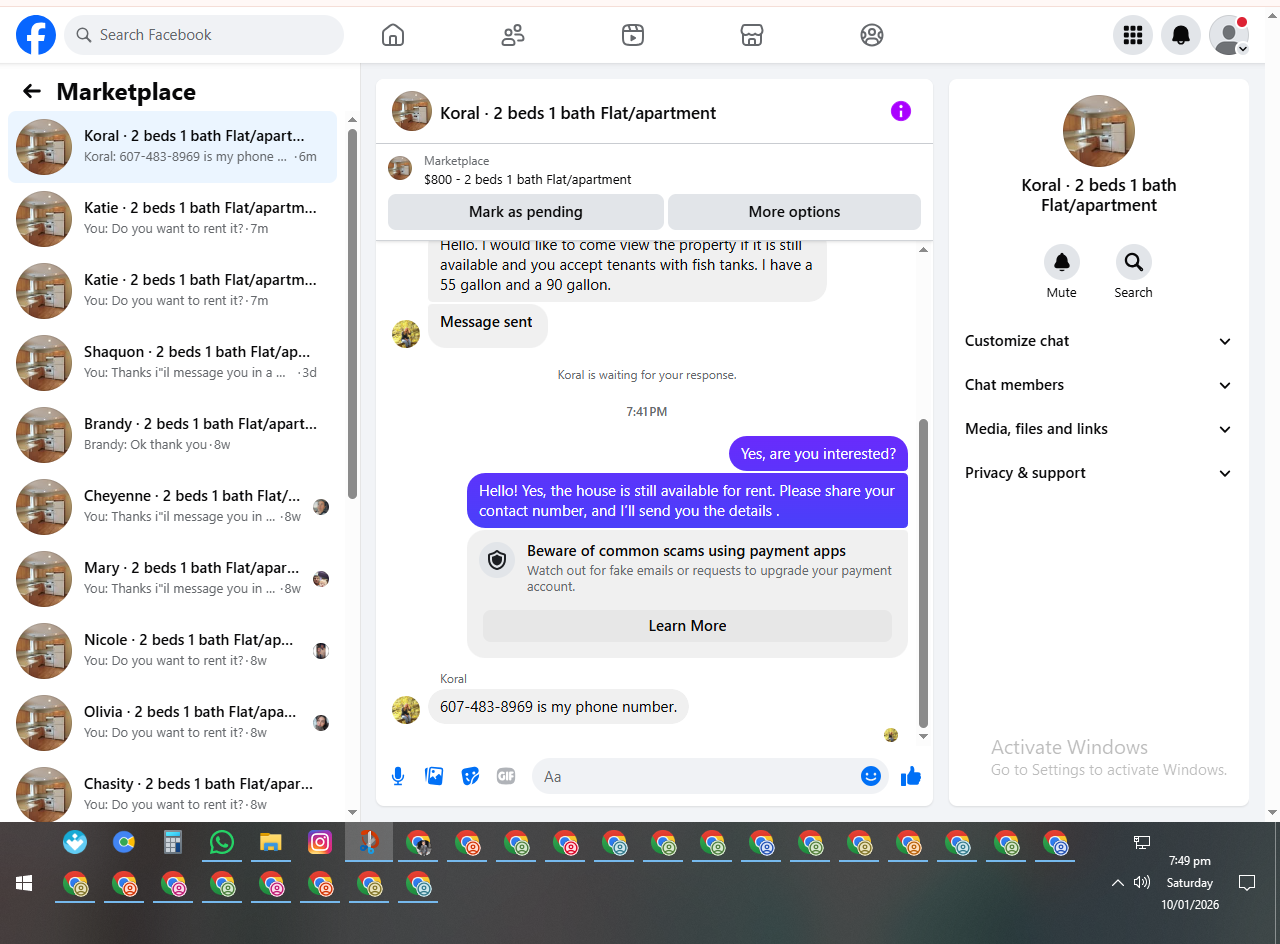The height and width of the screenshot is (944, 1280).
Task: Click the conversation list scrollbar
Action: pos(352,312)
